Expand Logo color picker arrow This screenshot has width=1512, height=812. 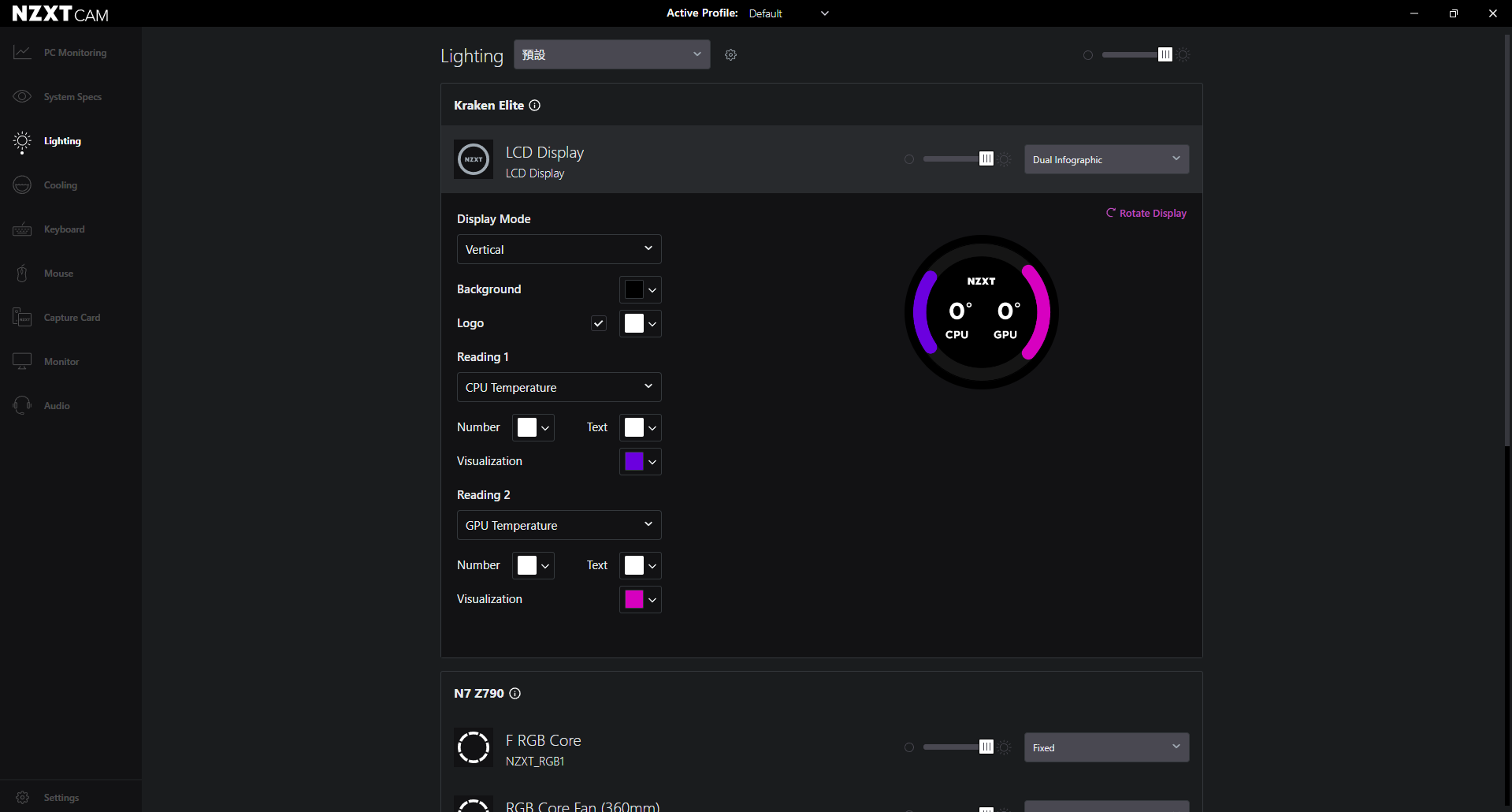pyautogui.click(x=652, y=324)
